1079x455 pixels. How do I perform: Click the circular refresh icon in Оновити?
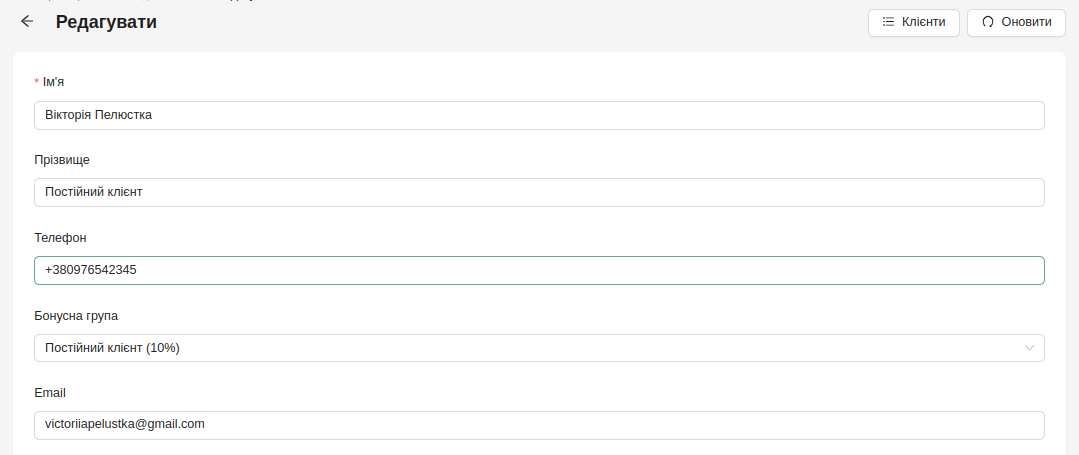pos(987,22)
